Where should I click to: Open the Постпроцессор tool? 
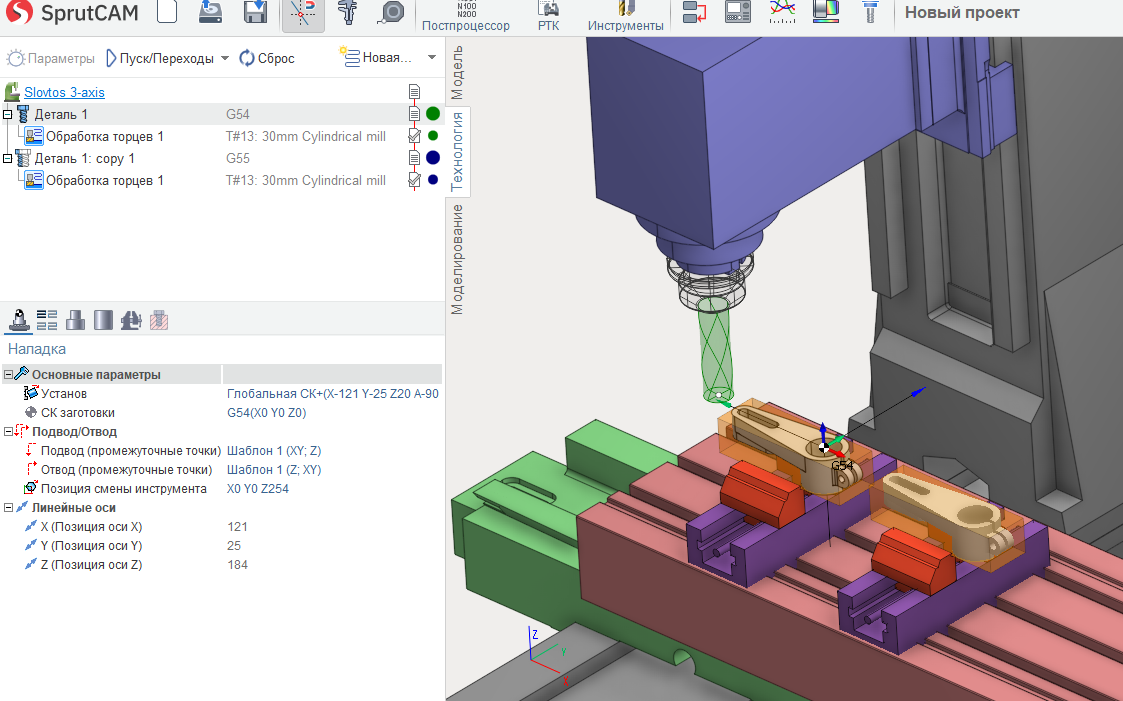(465, 17)
